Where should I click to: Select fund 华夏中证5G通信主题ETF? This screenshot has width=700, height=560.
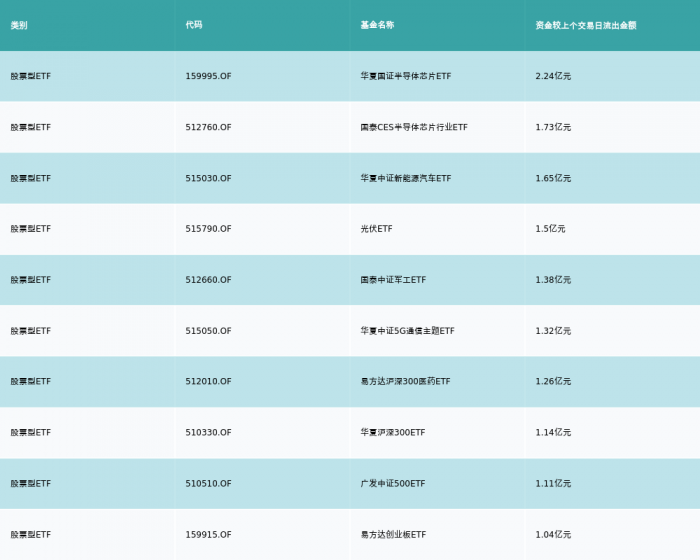click(408, 331)
